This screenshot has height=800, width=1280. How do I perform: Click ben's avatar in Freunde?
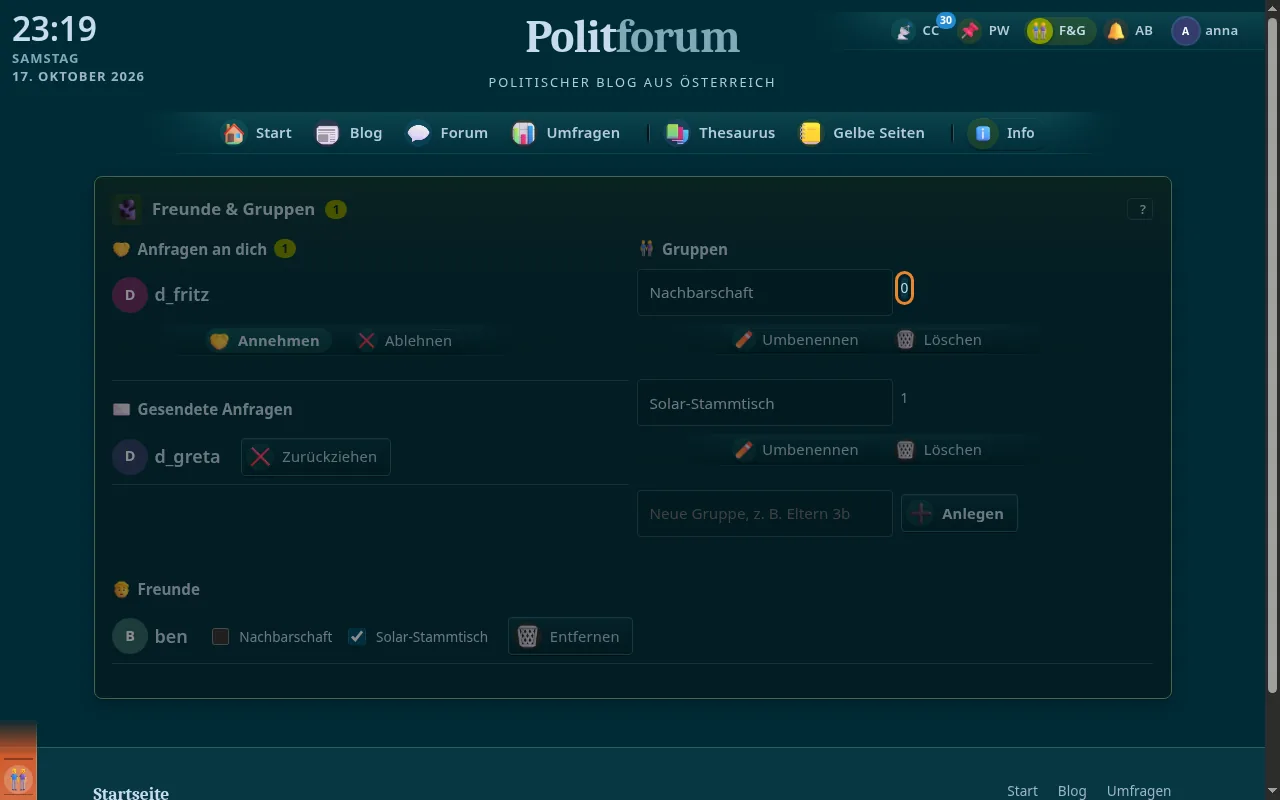coord(130,636)
